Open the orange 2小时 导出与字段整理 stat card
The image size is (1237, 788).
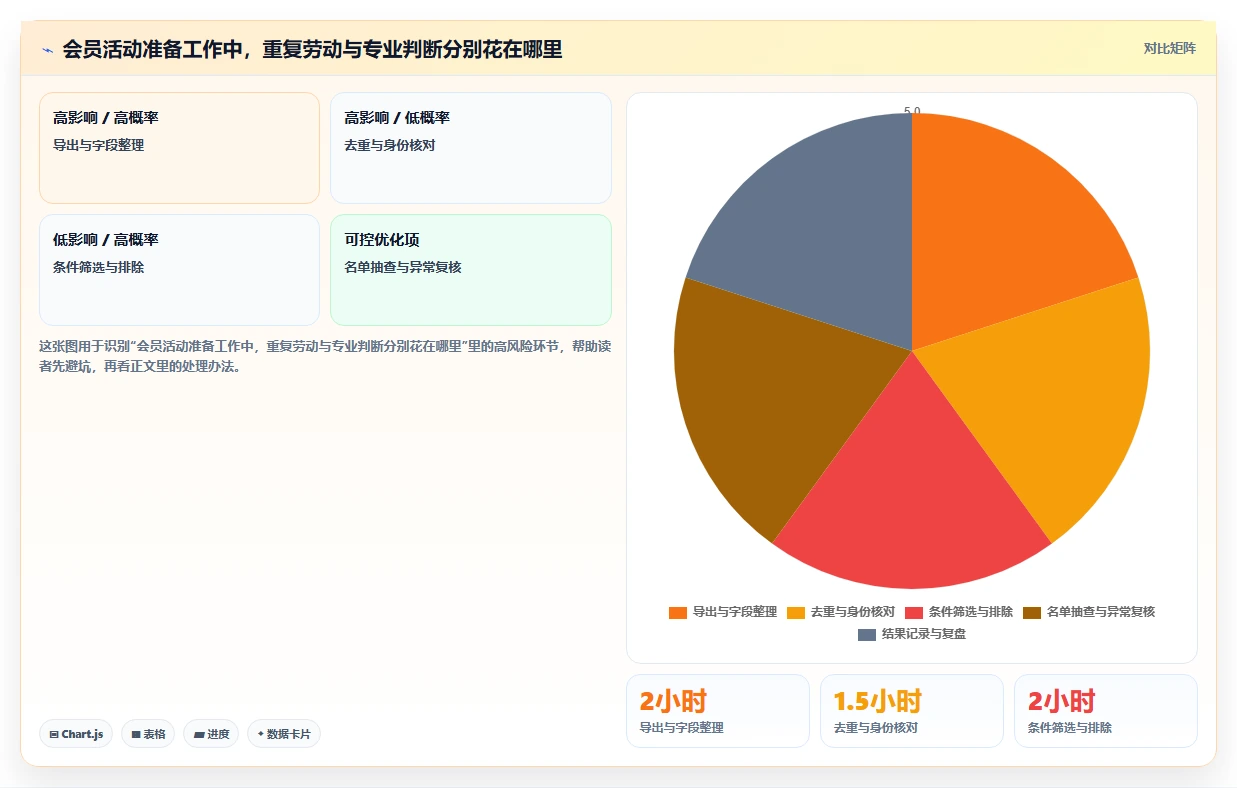click(718, 711)
